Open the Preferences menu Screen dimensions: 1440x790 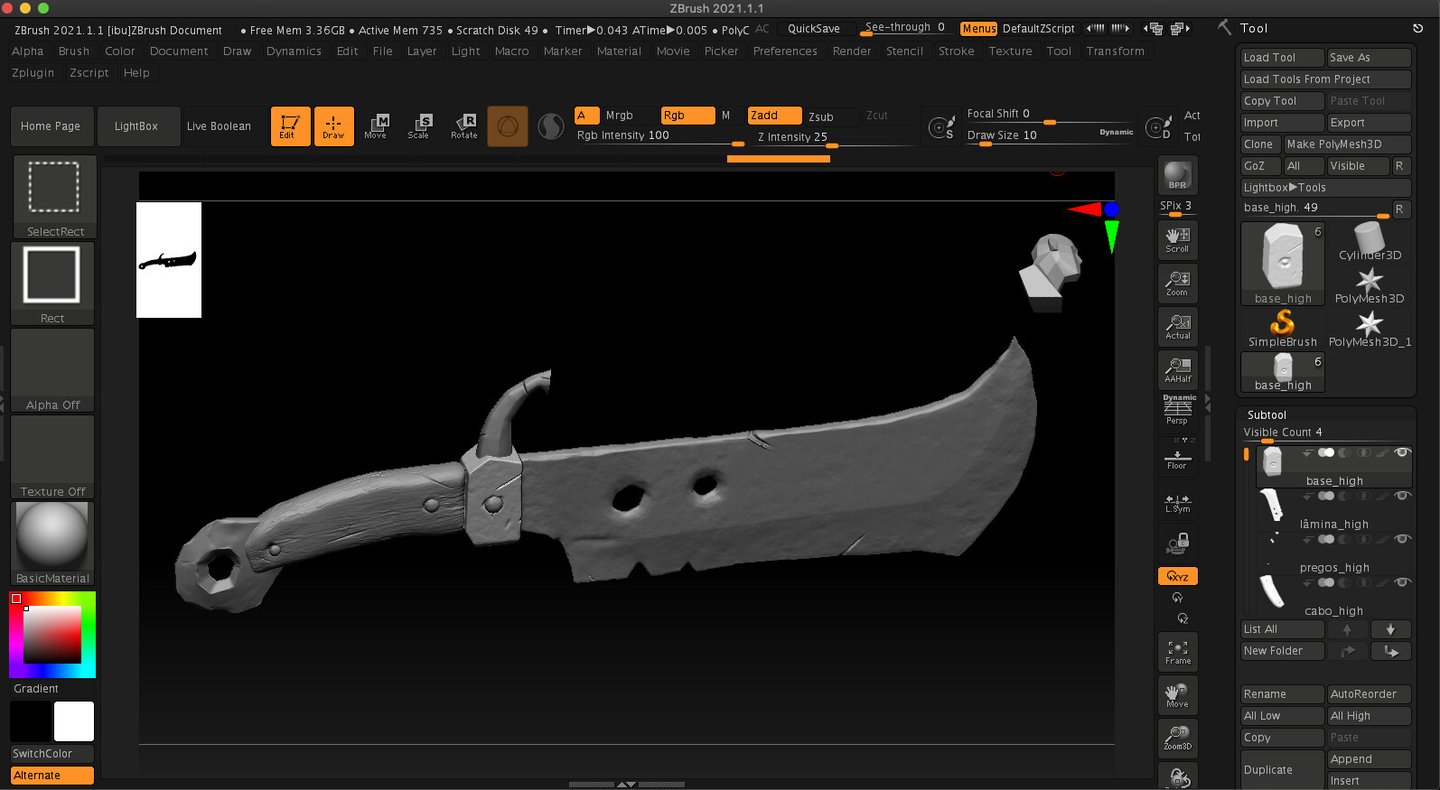pos(784,51)
